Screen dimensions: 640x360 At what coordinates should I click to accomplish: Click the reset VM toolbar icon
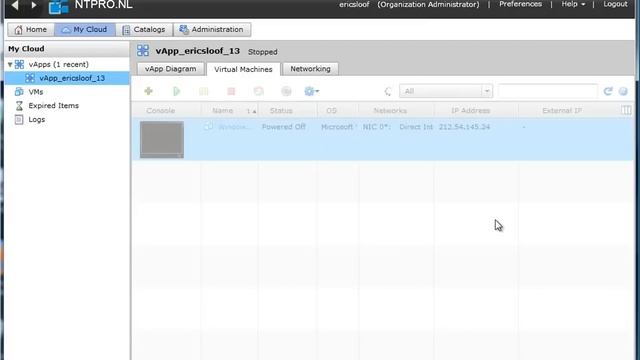pos(258,91)
